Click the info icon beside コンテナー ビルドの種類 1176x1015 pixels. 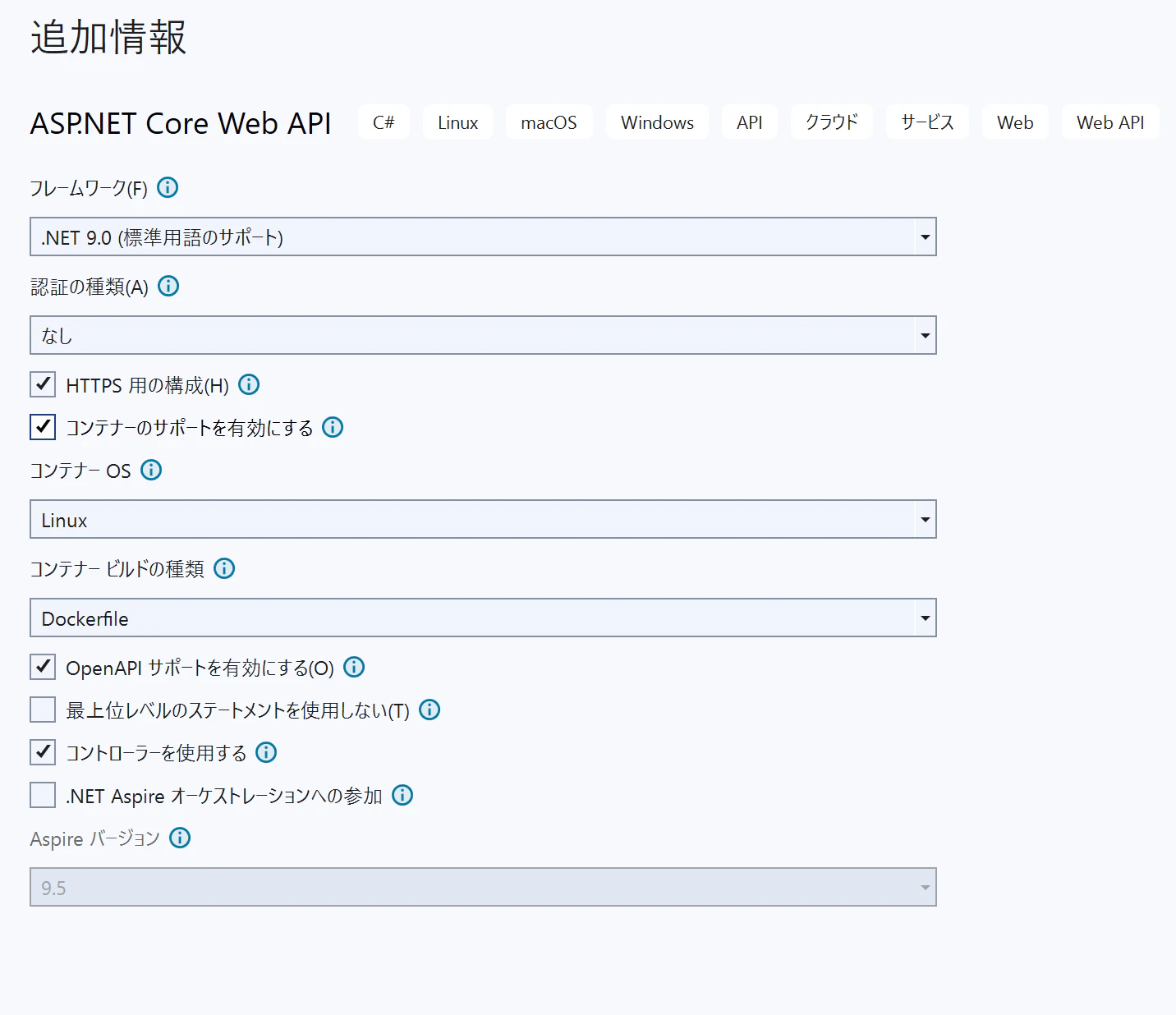[x=224, y=568]
